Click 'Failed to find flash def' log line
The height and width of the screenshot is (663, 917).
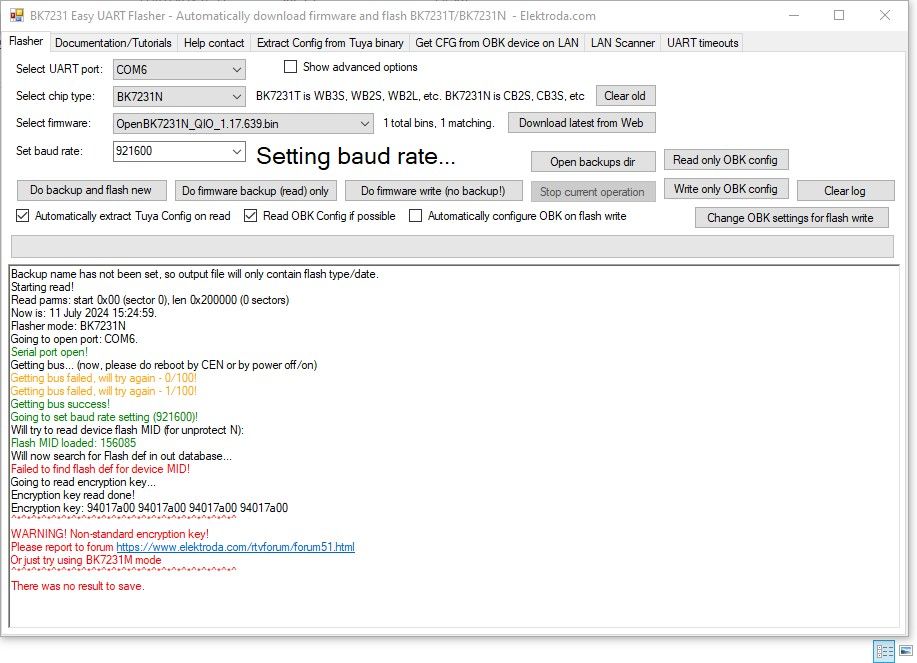pos(101,469)
